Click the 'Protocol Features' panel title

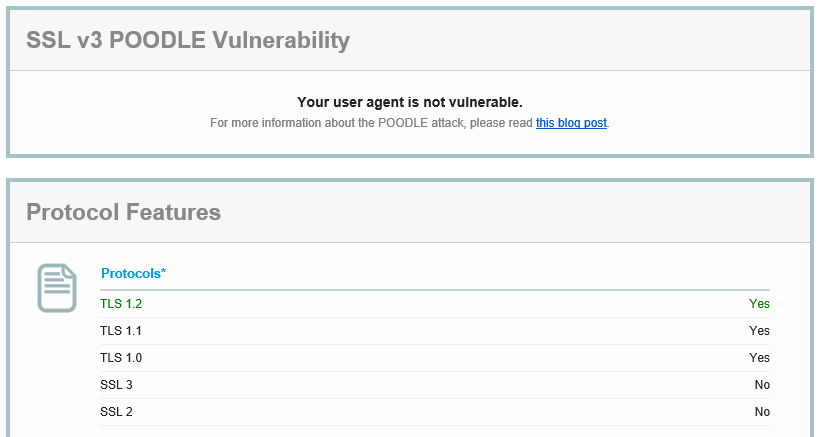(x=123, y=212)
